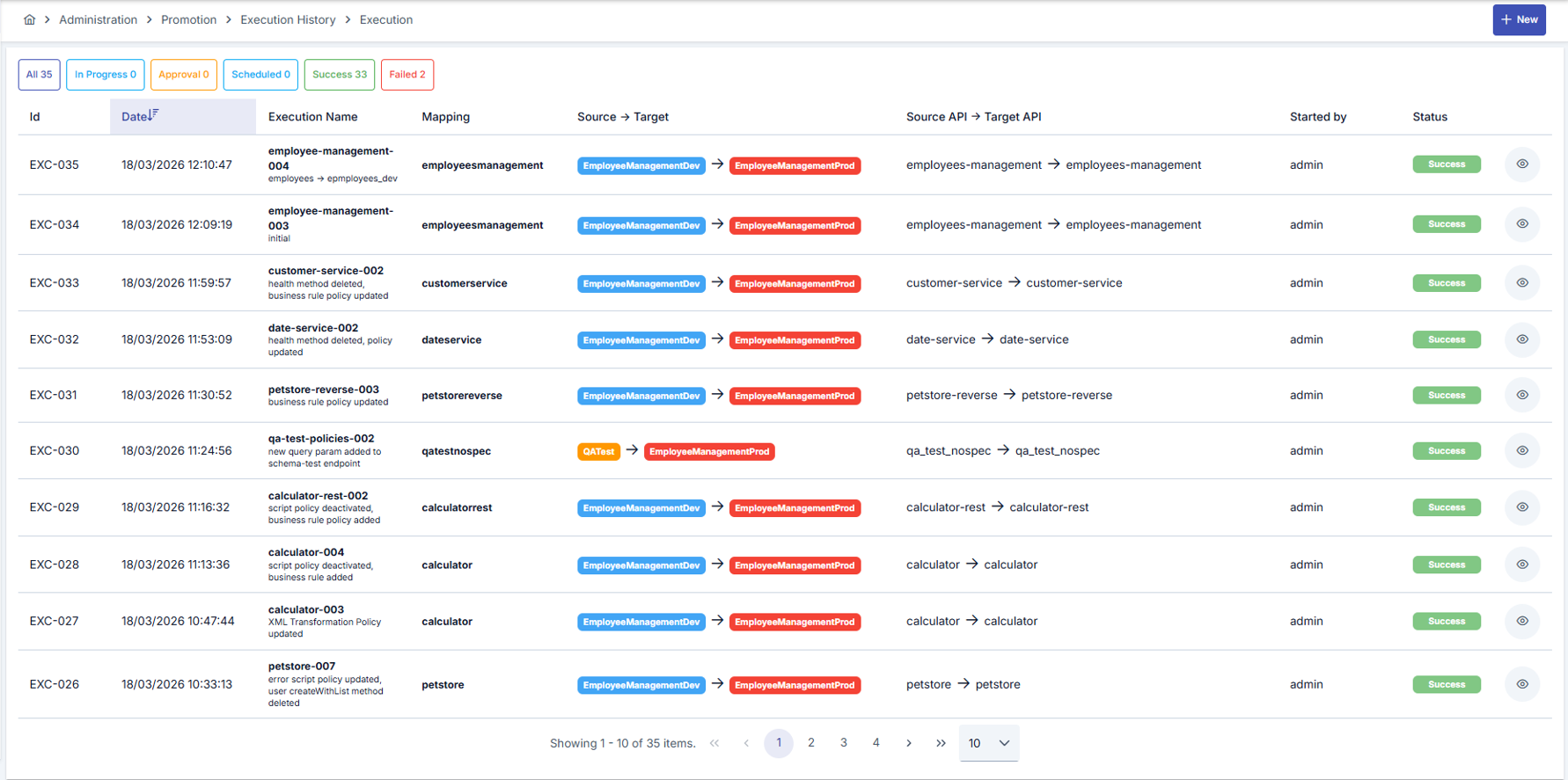View EXC-028 calculator-004 eye icon
The image size is (1568, 780).
tap(1521, 565)
